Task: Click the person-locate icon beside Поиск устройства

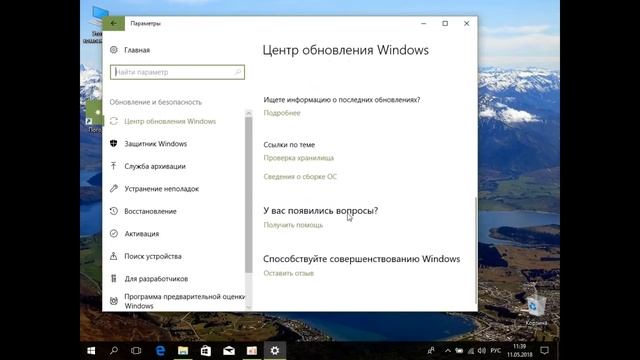Action: [113, 256]
